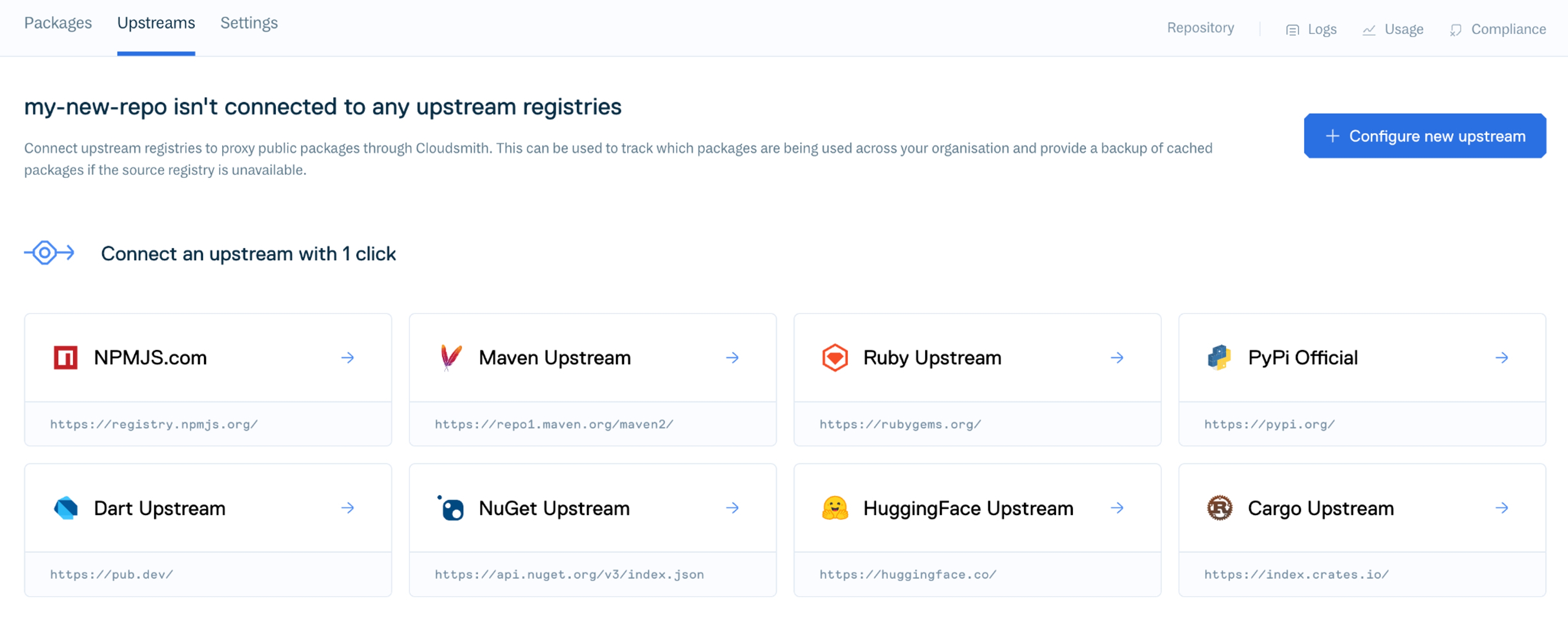The width and height of the screenshot is (1568, 619).
Task: Click the Ruby gem icon
Action: tap(835, 357)
